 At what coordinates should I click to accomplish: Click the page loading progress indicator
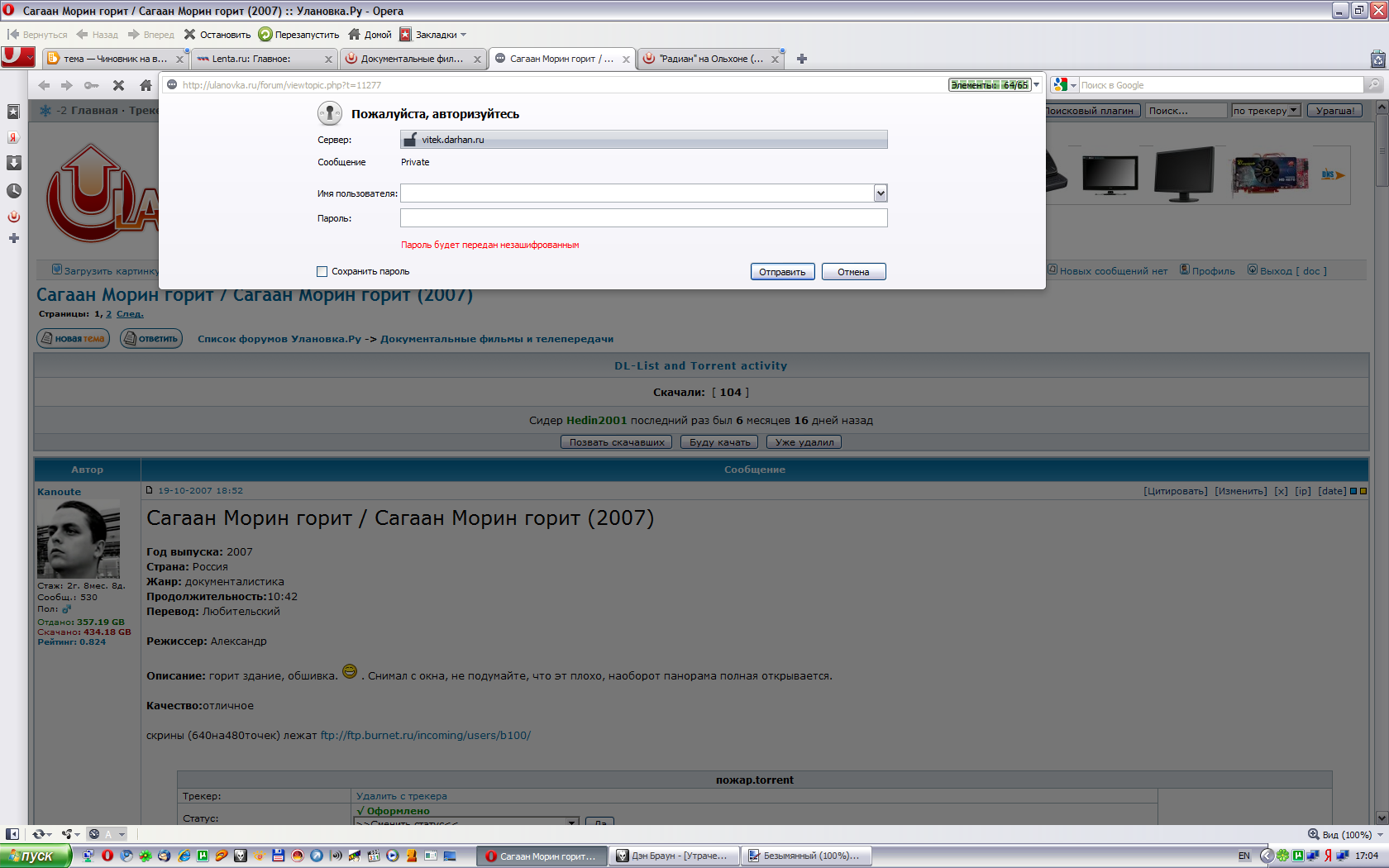pyautogui.click(x=990, y=85)
